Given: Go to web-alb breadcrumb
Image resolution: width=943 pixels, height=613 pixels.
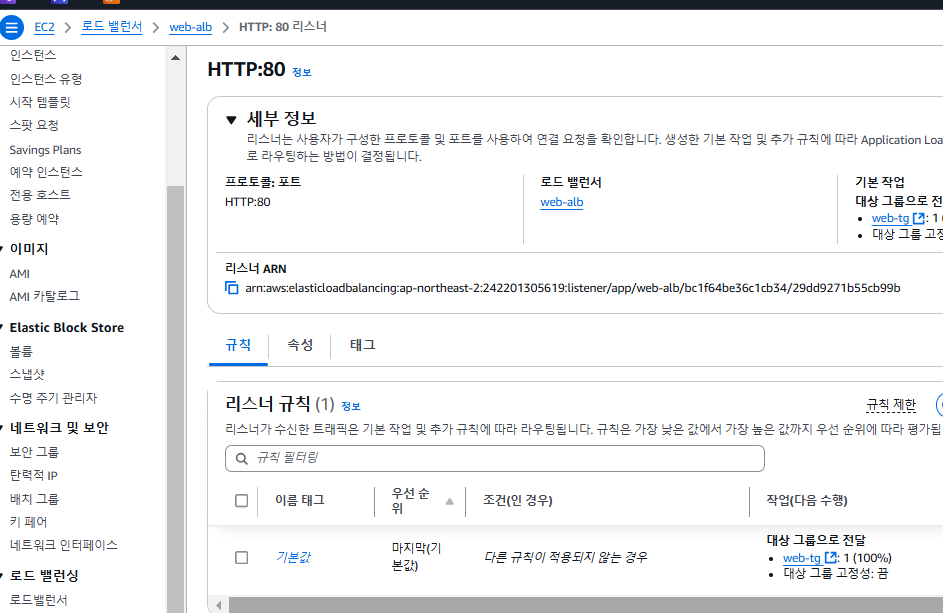Looking at the screenshot, I should (x=191, y=27).
